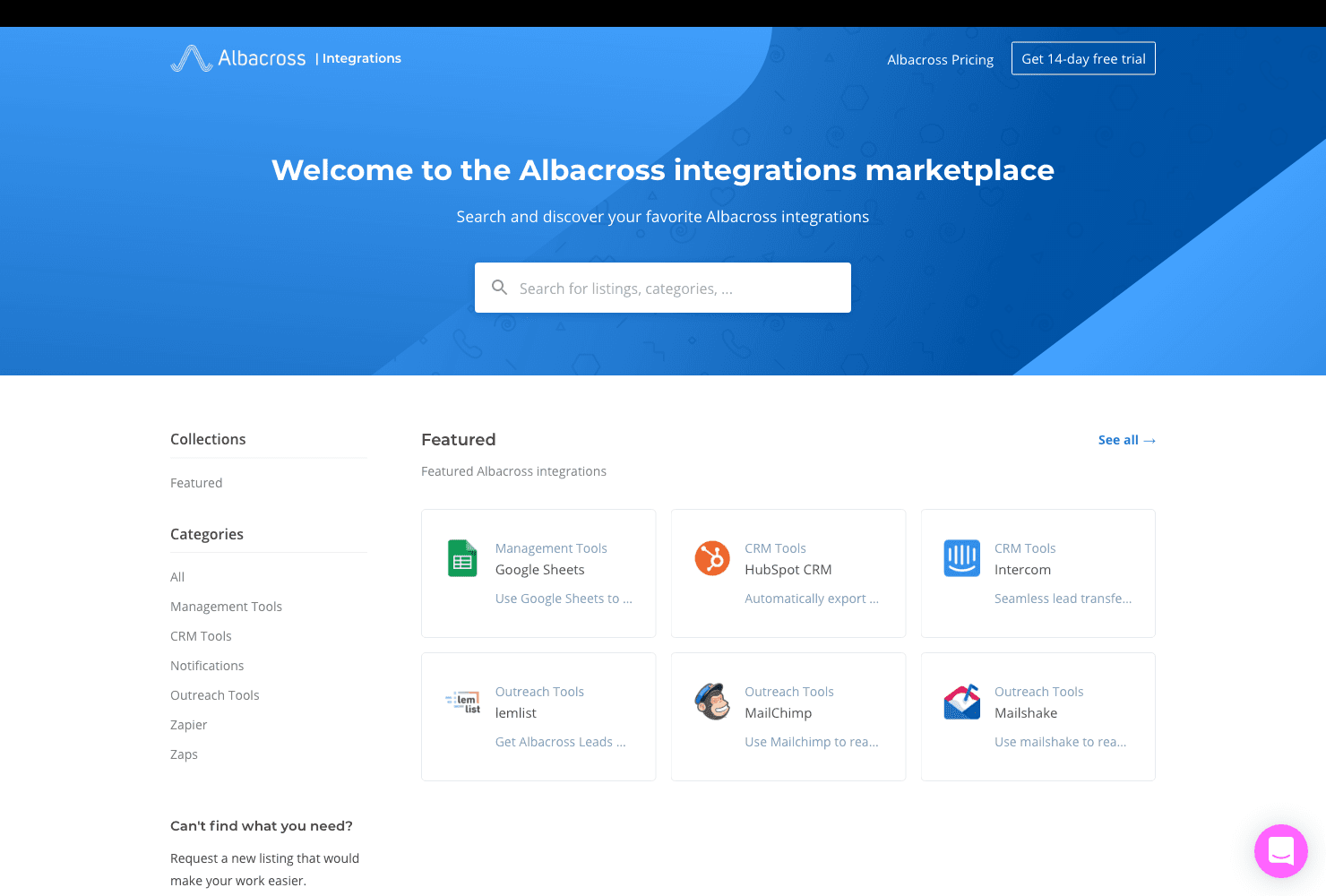
Task: Filter by Management Tools category
Action: (226, 607)
